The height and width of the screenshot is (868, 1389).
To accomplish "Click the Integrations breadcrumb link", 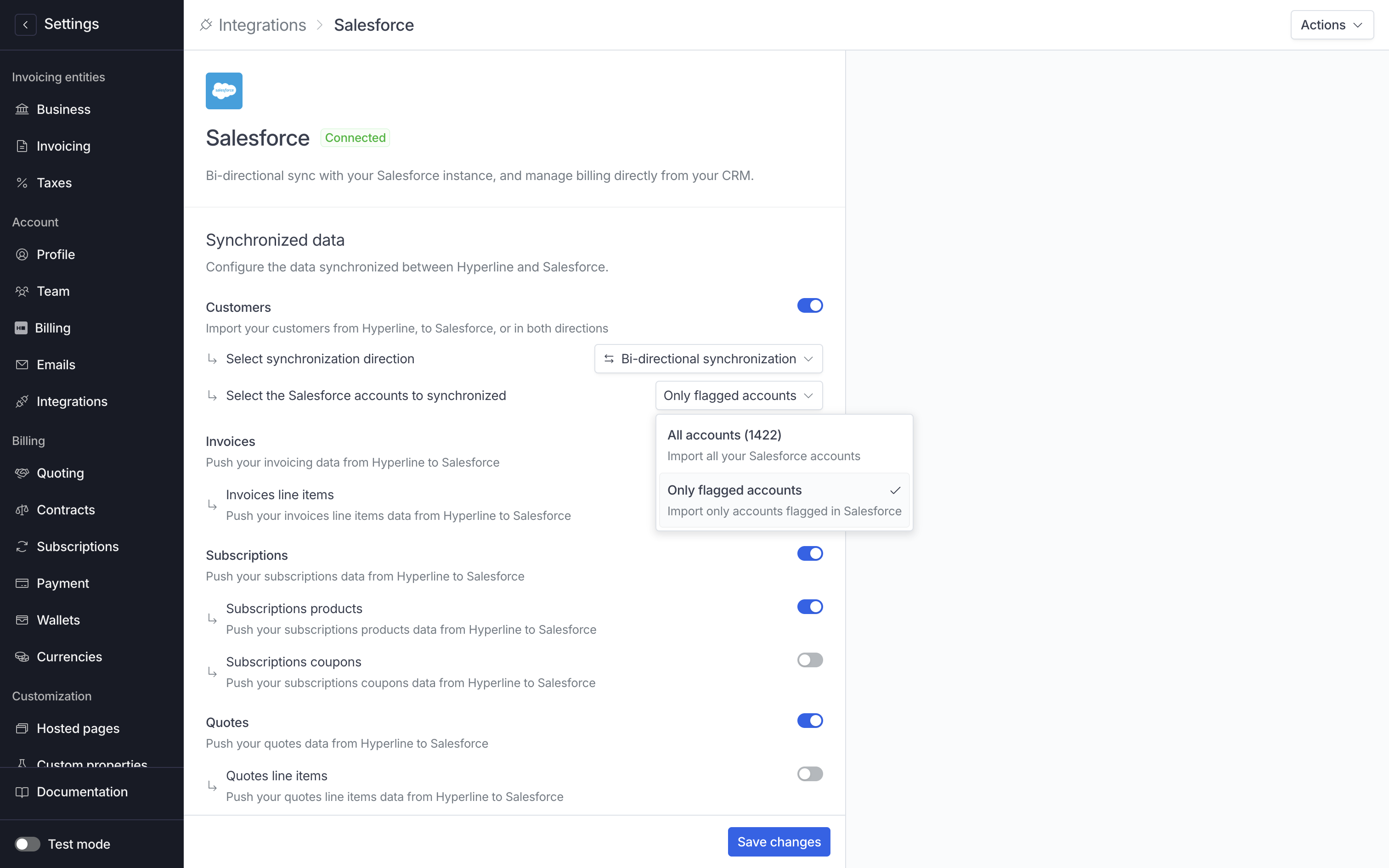I will (262, 25).
